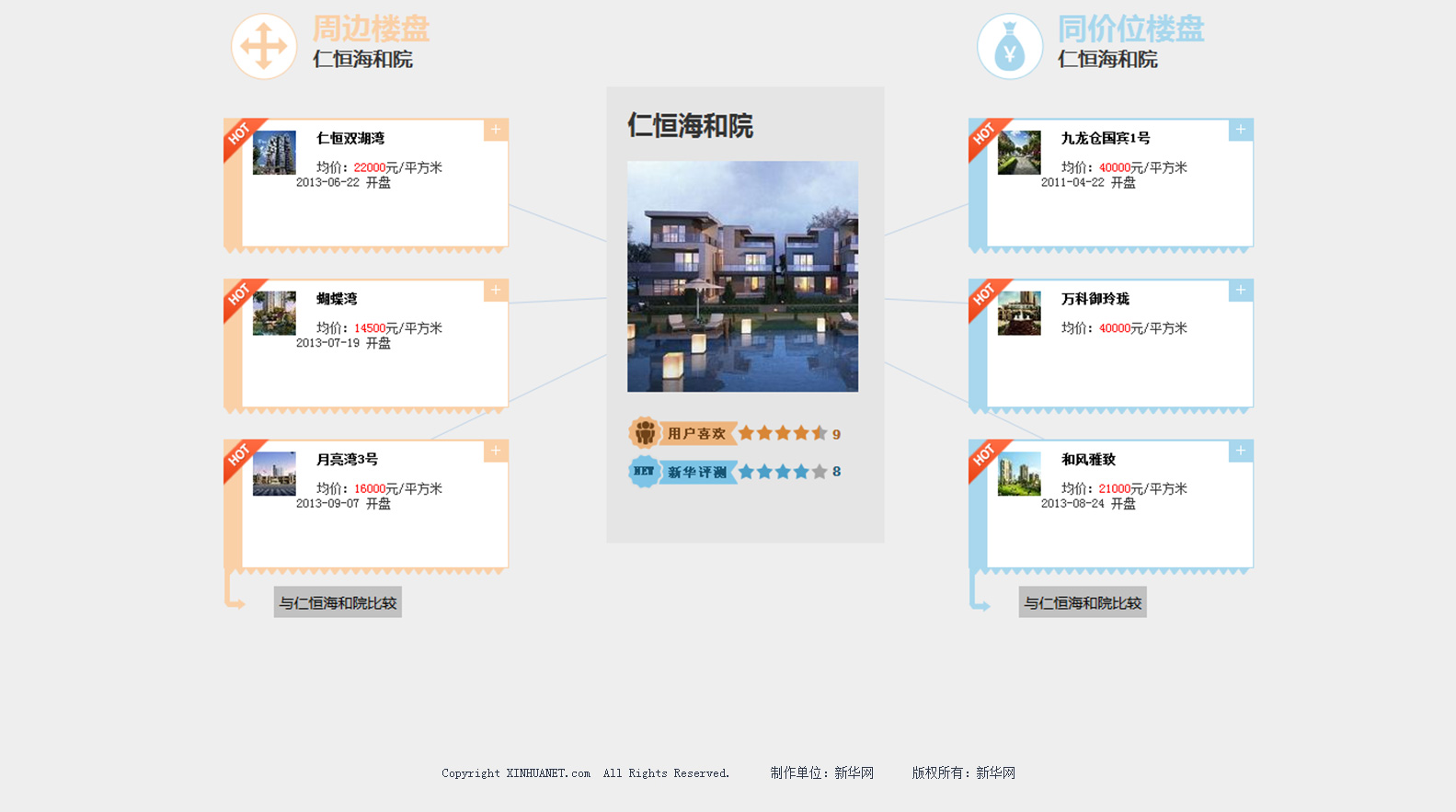Toggle plus on 万科御玲珑 card
This screenshot has height=812, width=1456.
tap(1241, 291)
